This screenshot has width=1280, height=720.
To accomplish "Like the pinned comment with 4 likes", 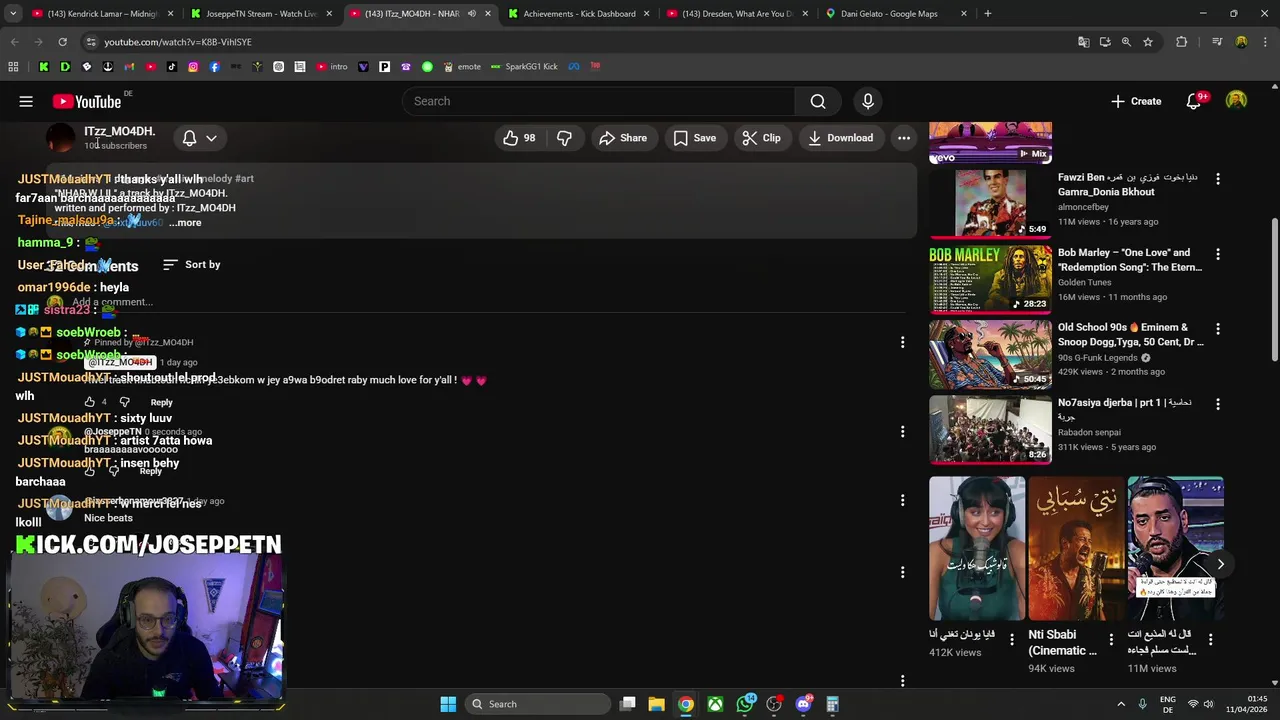I will coord(90,402).
